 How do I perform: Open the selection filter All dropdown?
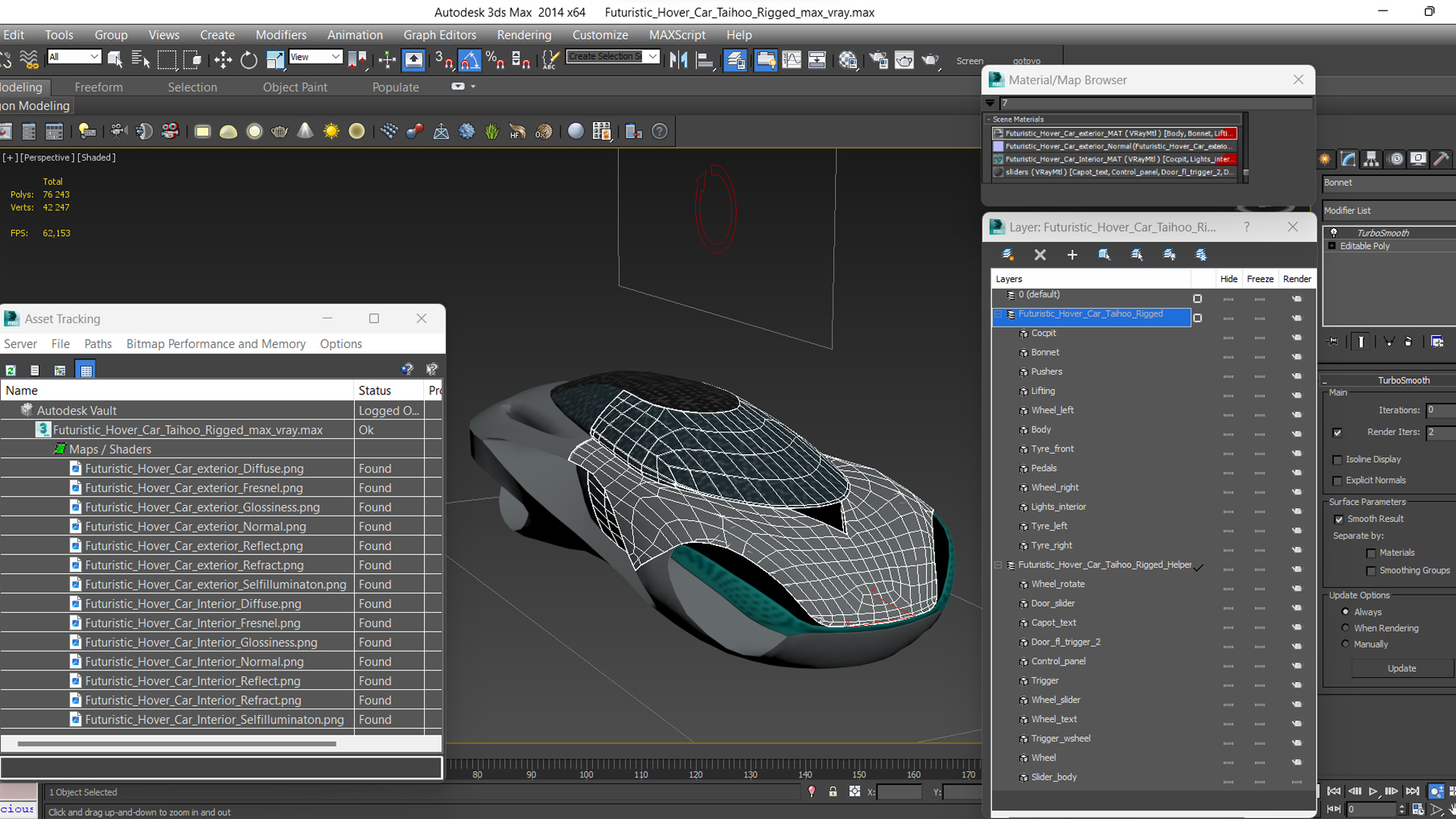point(74,57)
